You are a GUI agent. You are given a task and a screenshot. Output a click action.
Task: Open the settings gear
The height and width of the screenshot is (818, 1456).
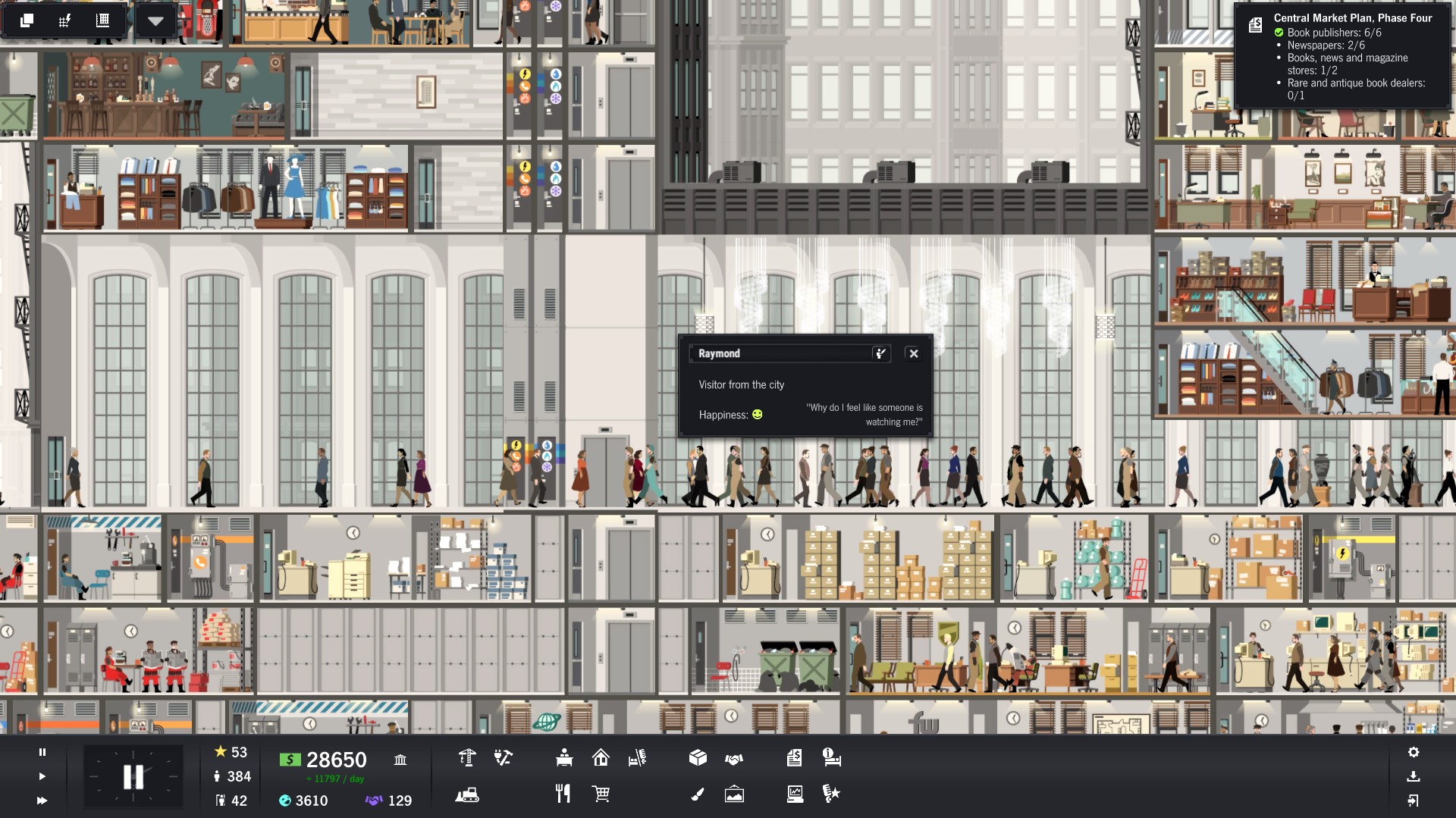coord(1415,754)
